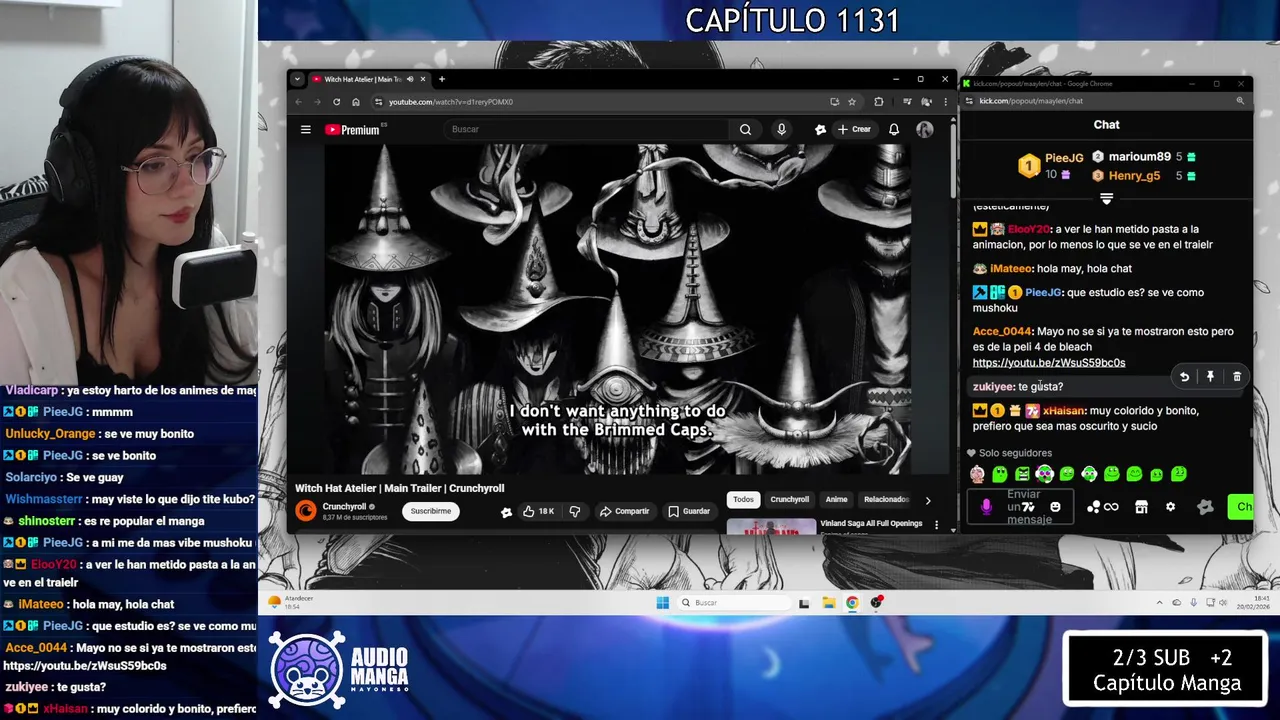Click the Suscribirme button
1280x720 pixels.
(431, 511)
